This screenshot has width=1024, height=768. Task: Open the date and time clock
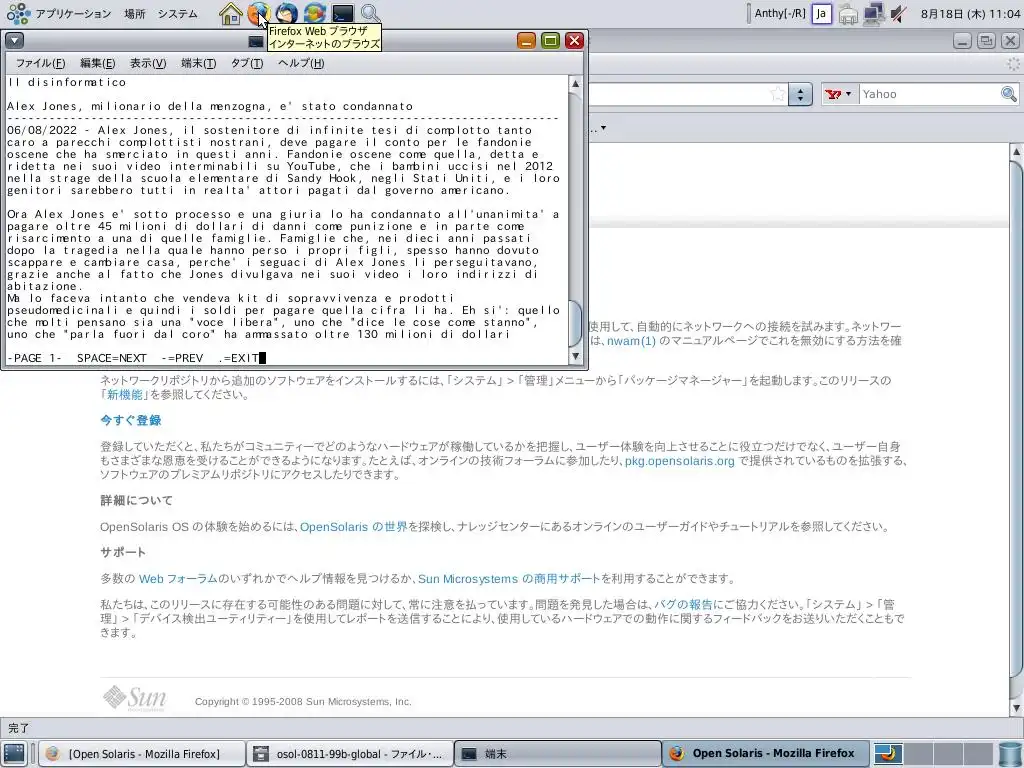[x=970, y=14]
